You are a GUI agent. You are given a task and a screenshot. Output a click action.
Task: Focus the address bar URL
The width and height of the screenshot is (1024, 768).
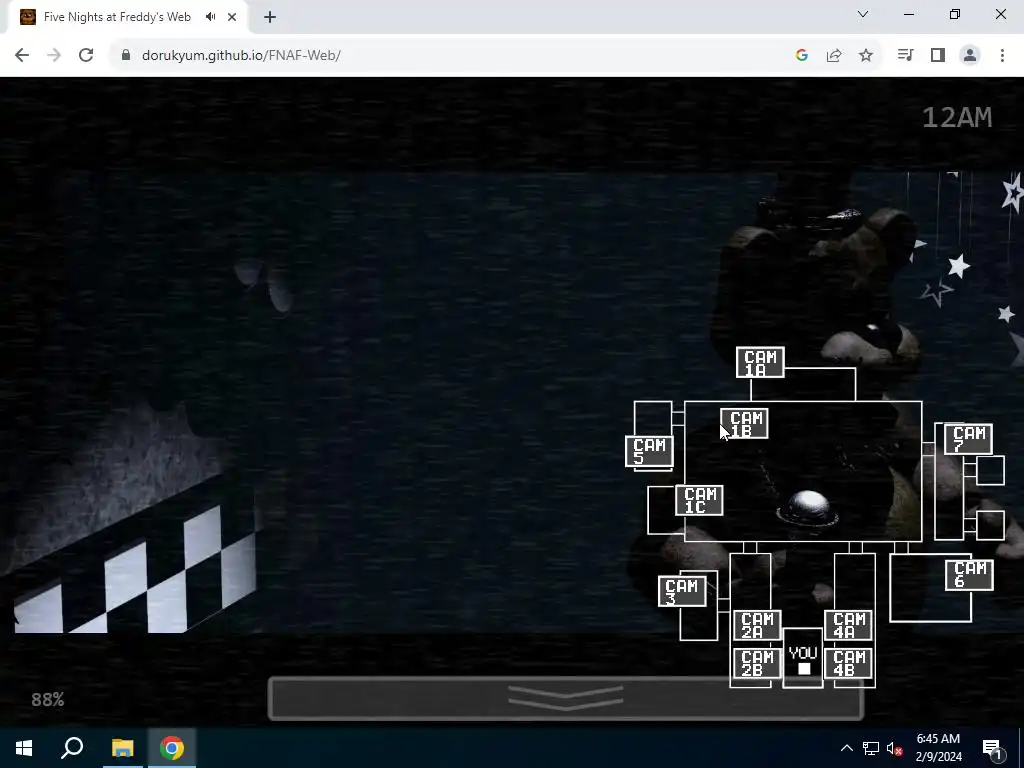point(241,56)
